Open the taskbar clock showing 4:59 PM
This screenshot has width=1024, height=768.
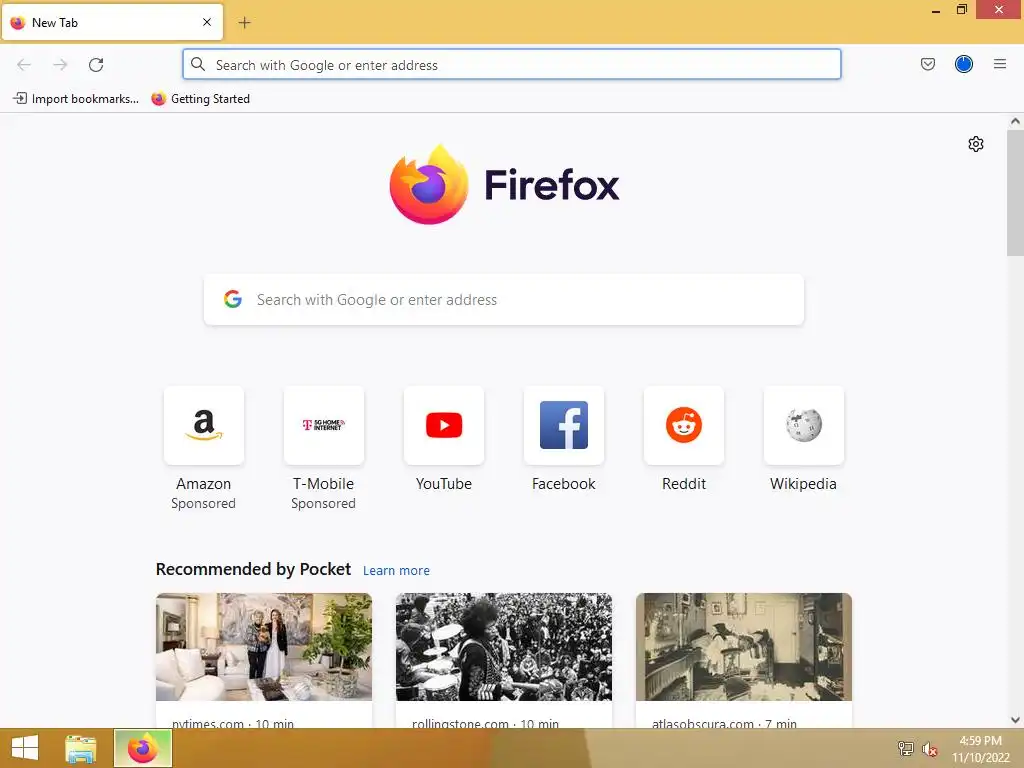coord(980,749)
